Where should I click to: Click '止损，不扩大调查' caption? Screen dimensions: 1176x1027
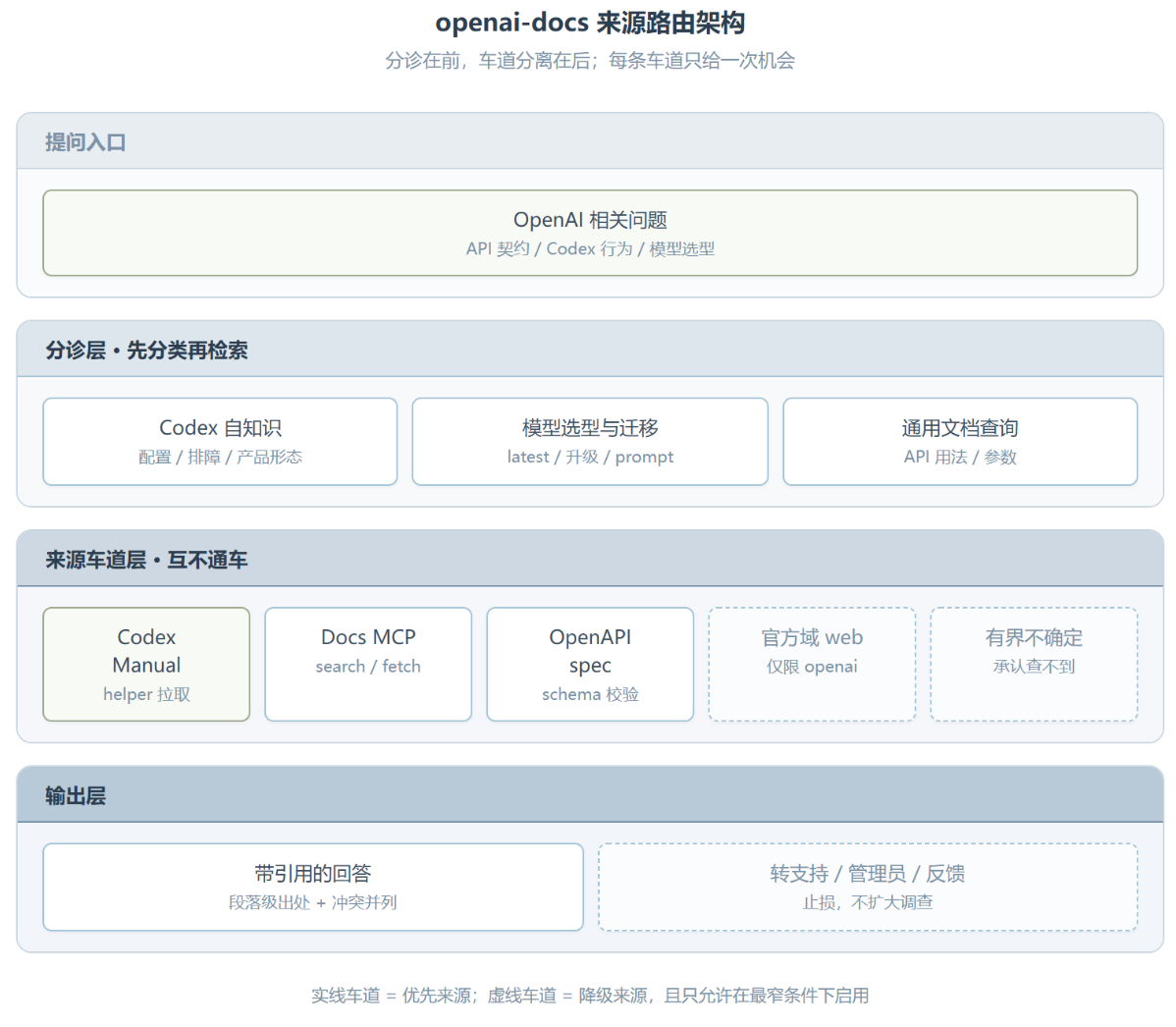868,902
